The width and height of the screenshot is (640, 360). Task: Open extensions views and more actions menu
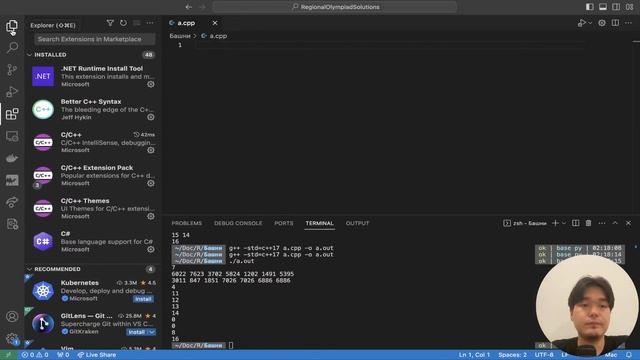pyautogui.click(x=150, y=23)
